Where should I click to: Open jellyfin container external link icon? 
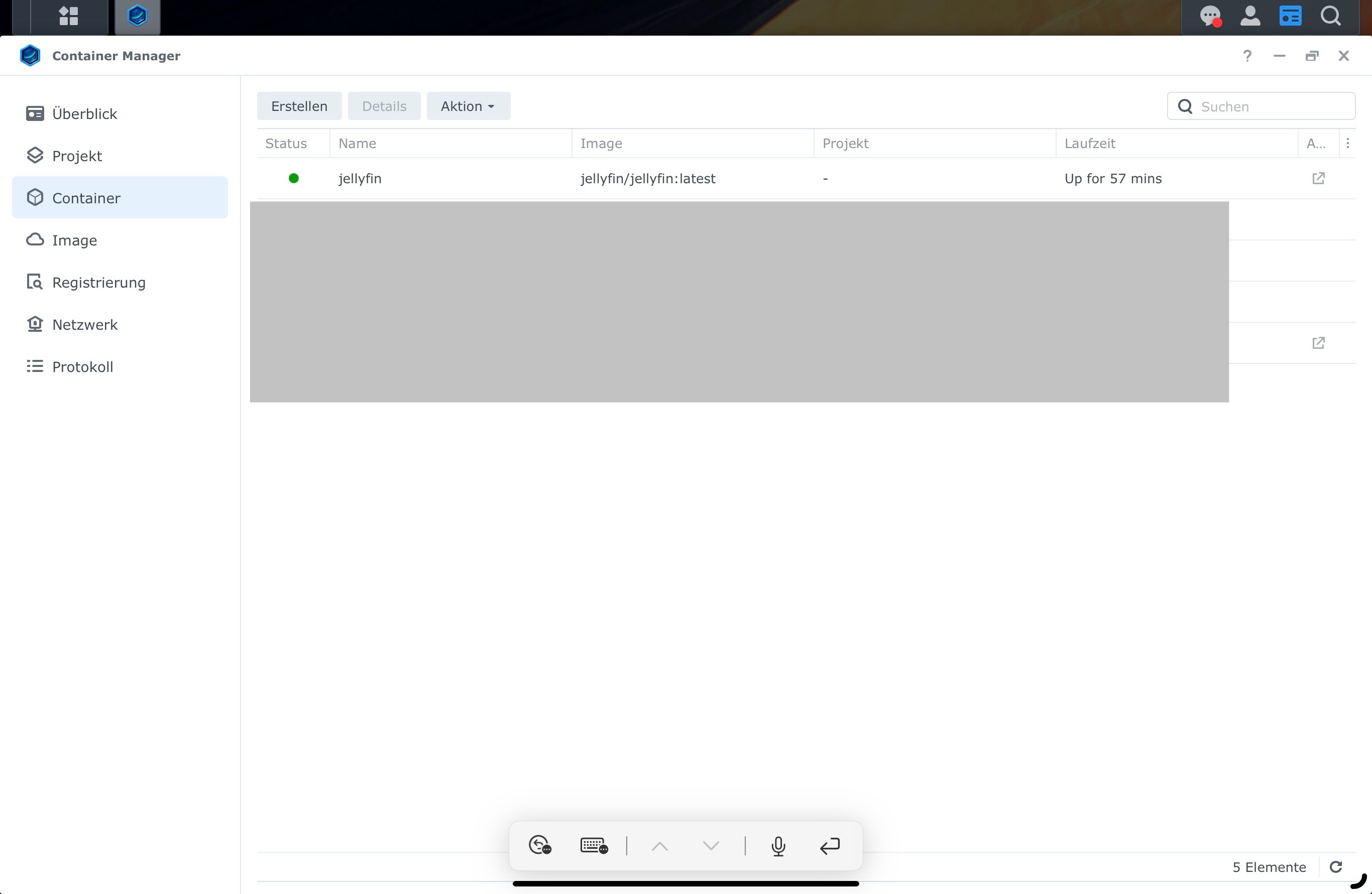tap(1318, 179)
